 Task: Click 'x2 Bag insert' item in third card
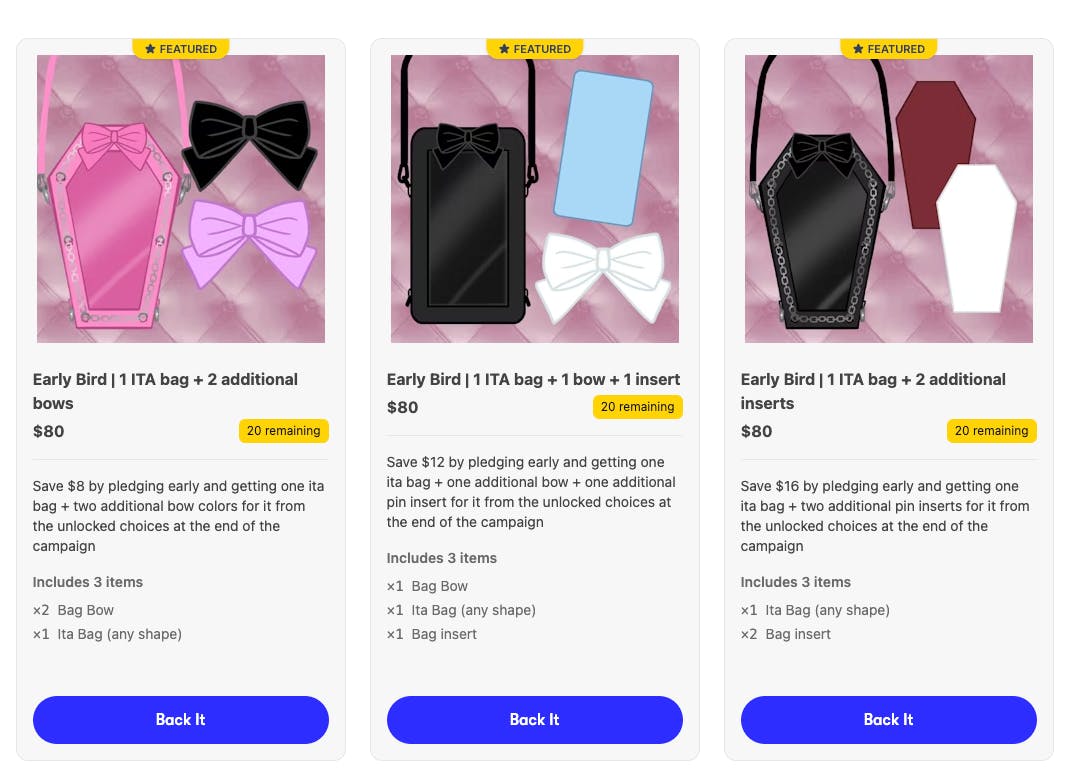(x=786, y=634)
